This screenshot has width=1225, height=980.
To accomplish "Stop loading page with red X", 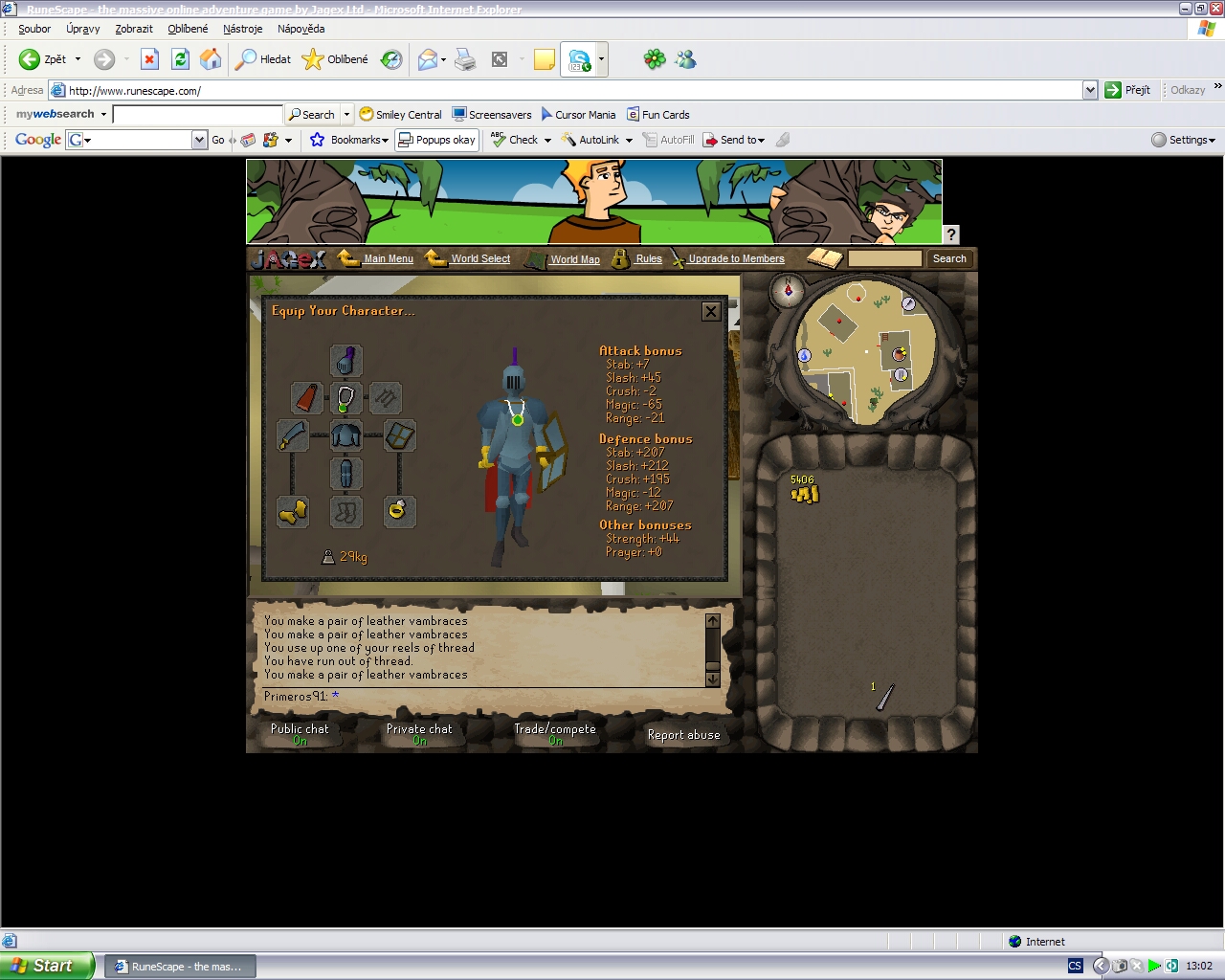I will pyautogui.click(x=149, y=59).
